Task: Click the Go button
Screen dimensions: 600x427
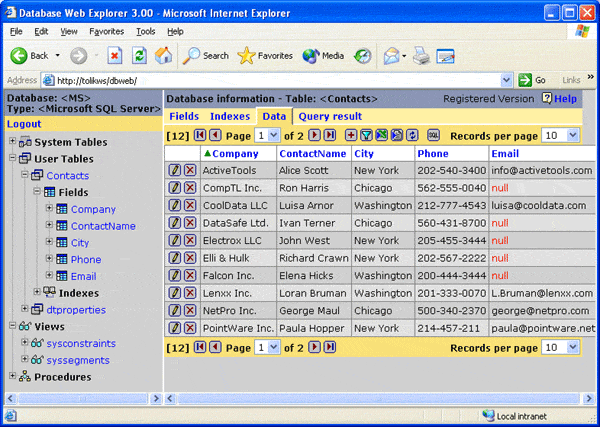Action: tap(532, 80)
